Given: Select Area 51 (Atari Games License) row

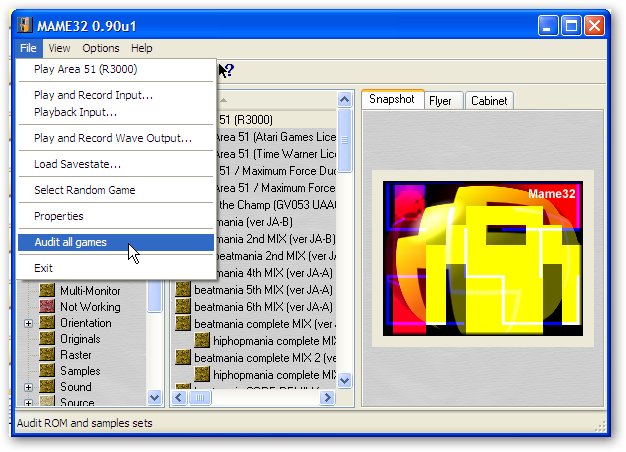Looking at the screenshot, I should pos(276,137).
